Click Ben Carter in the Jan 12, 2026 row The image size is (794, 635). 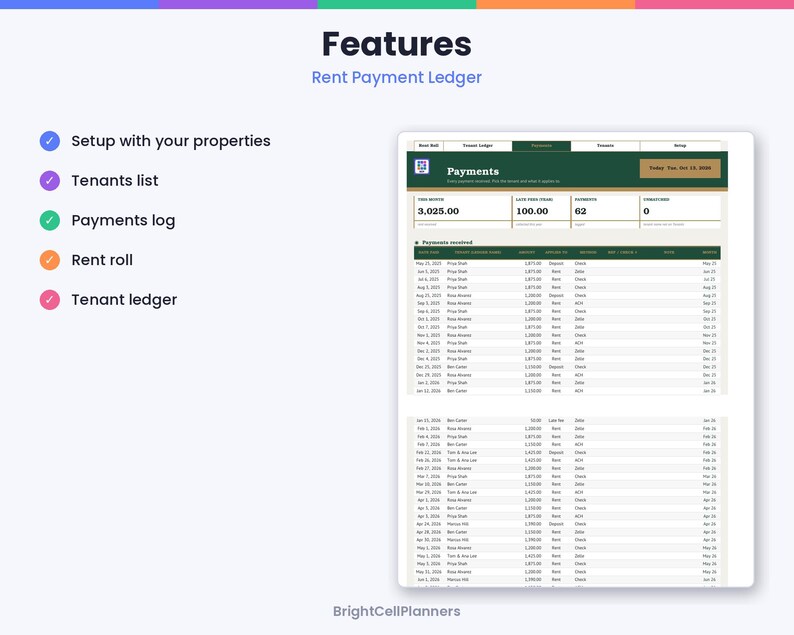tap(457, 391)
